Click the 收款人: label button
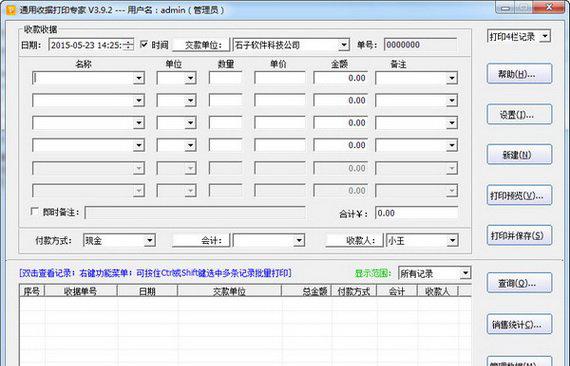570x366 pixels. (x=354, y=240)
